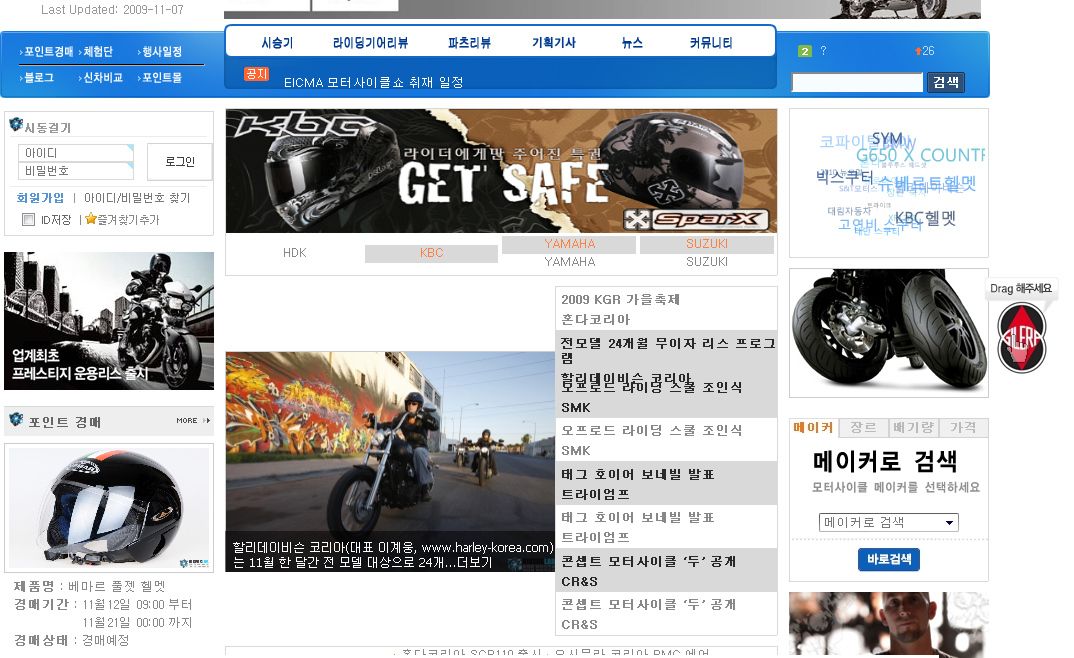Open the 베마르 helmet auction image

pyautogui.click(x=109, y=508)
